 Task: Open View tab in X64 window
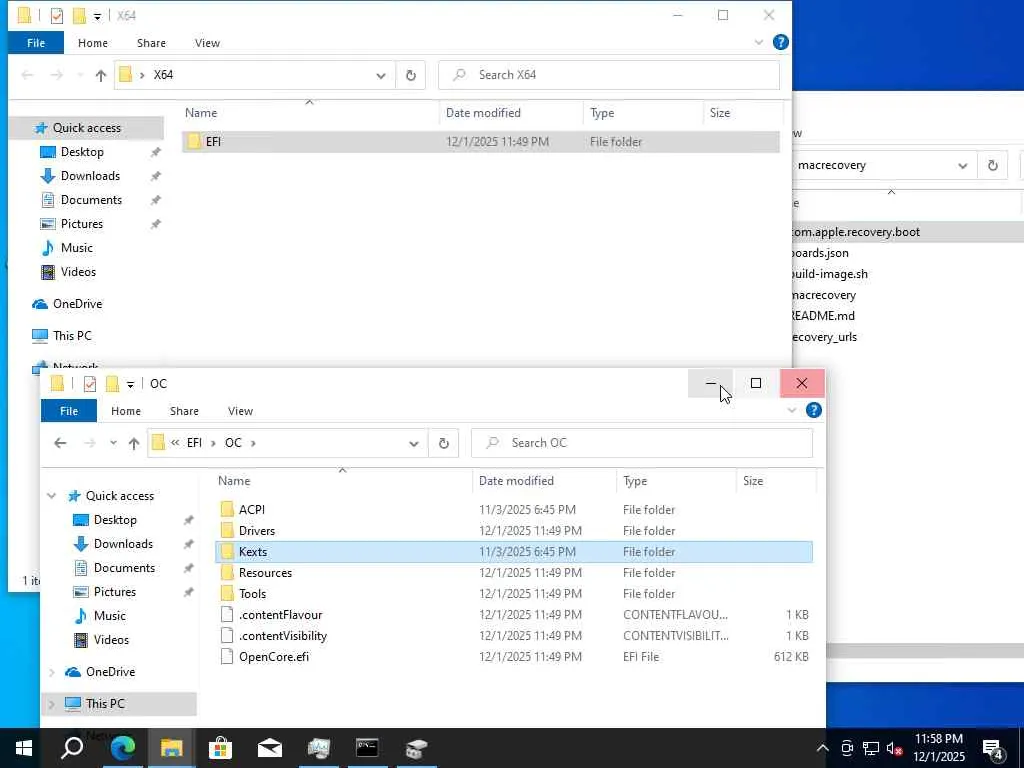click(x=207, y=43)
